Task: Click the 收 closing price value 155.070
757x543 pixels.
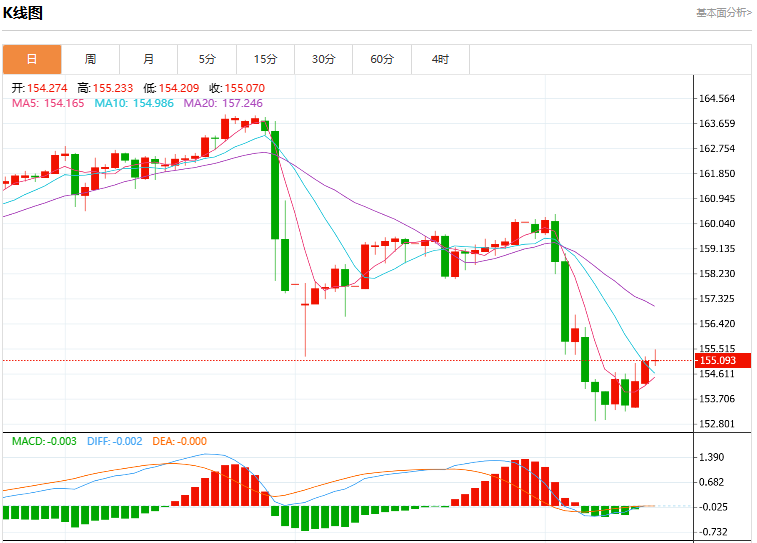Action: (x=244, y=88)
